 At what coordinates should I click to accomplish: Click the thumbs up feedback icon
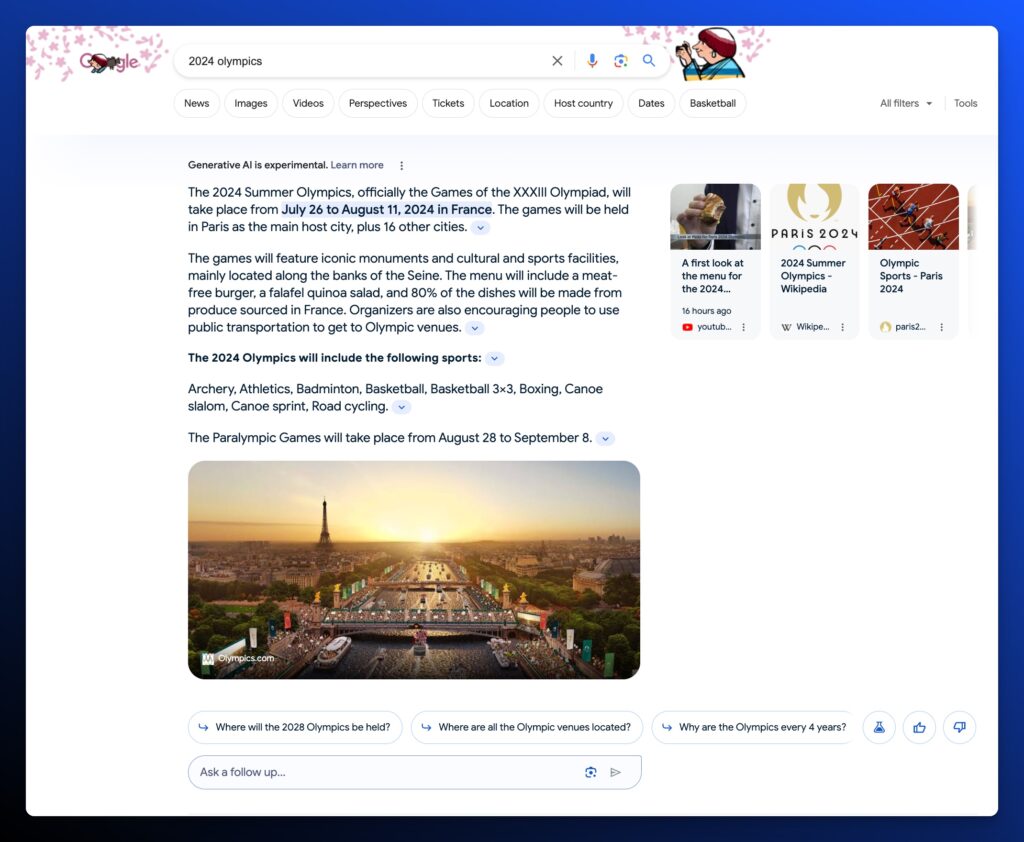click(x=919, y=727)
